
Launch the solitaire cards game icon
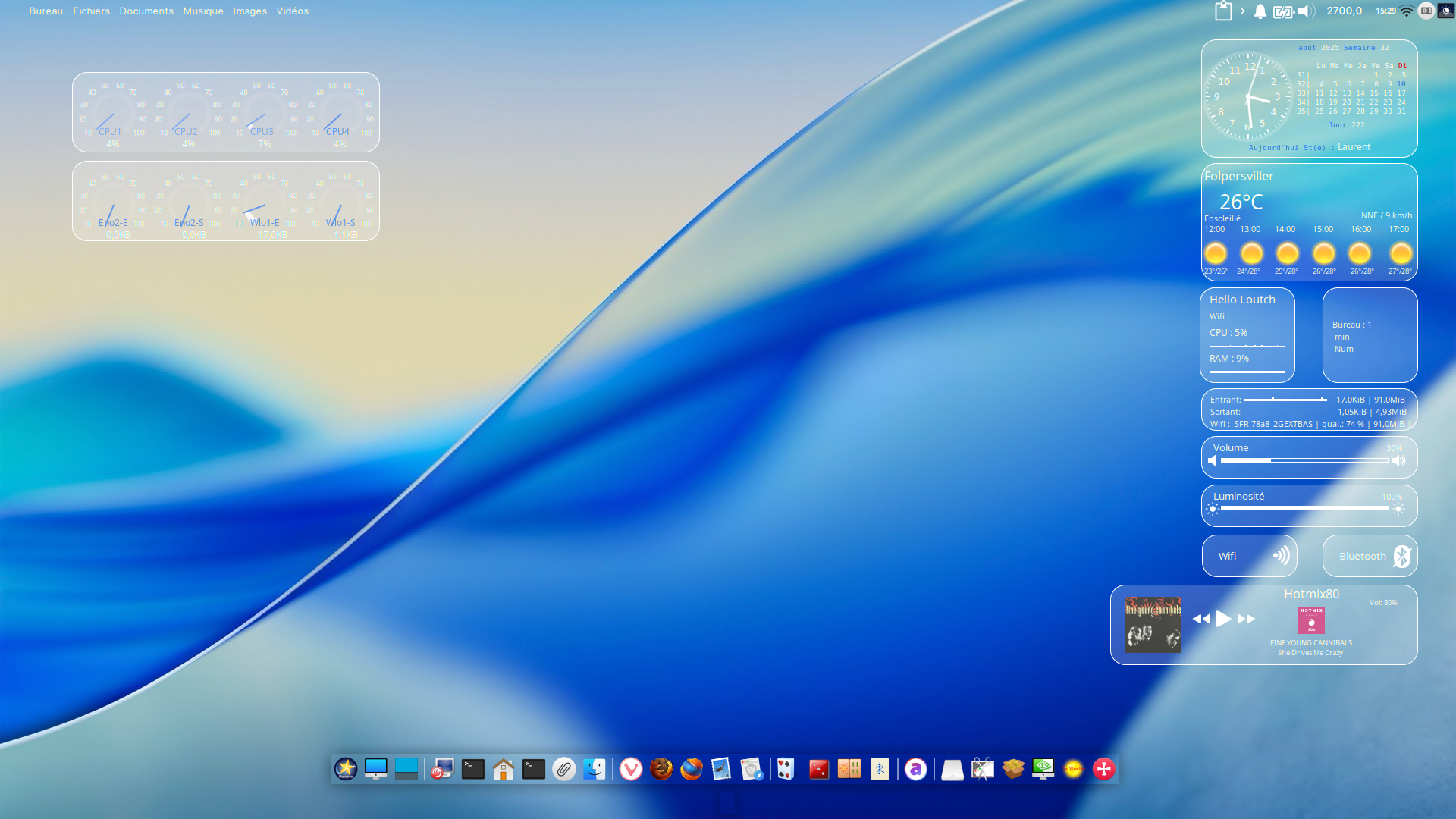point(786,769)
